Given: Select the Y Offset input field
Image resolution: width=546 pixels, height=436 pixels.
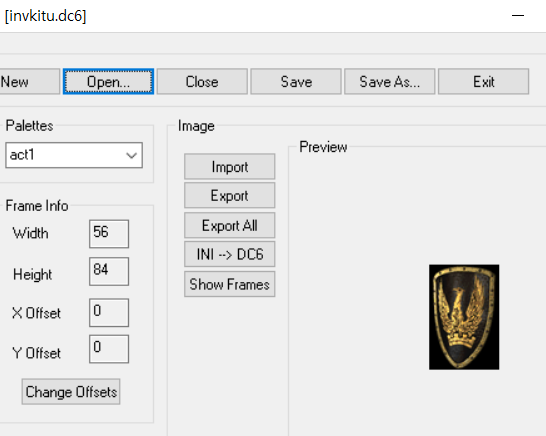Looking at the screenshot, I should [109, 349].
